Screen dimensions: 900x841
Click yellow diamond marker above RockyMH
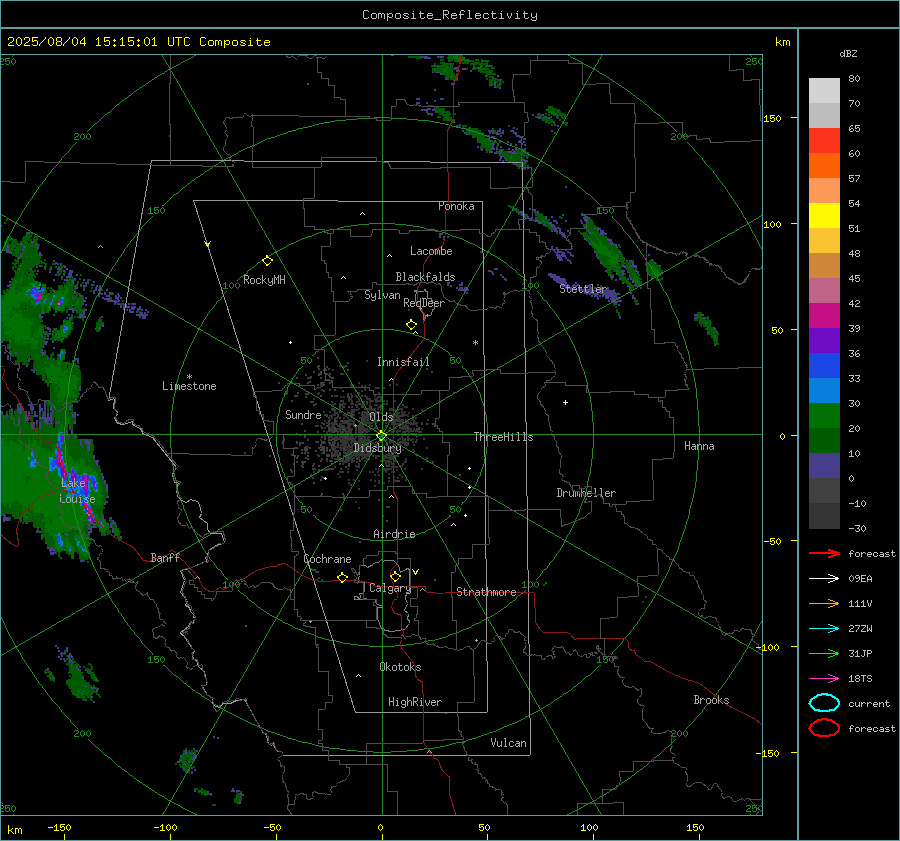point(267,261)
